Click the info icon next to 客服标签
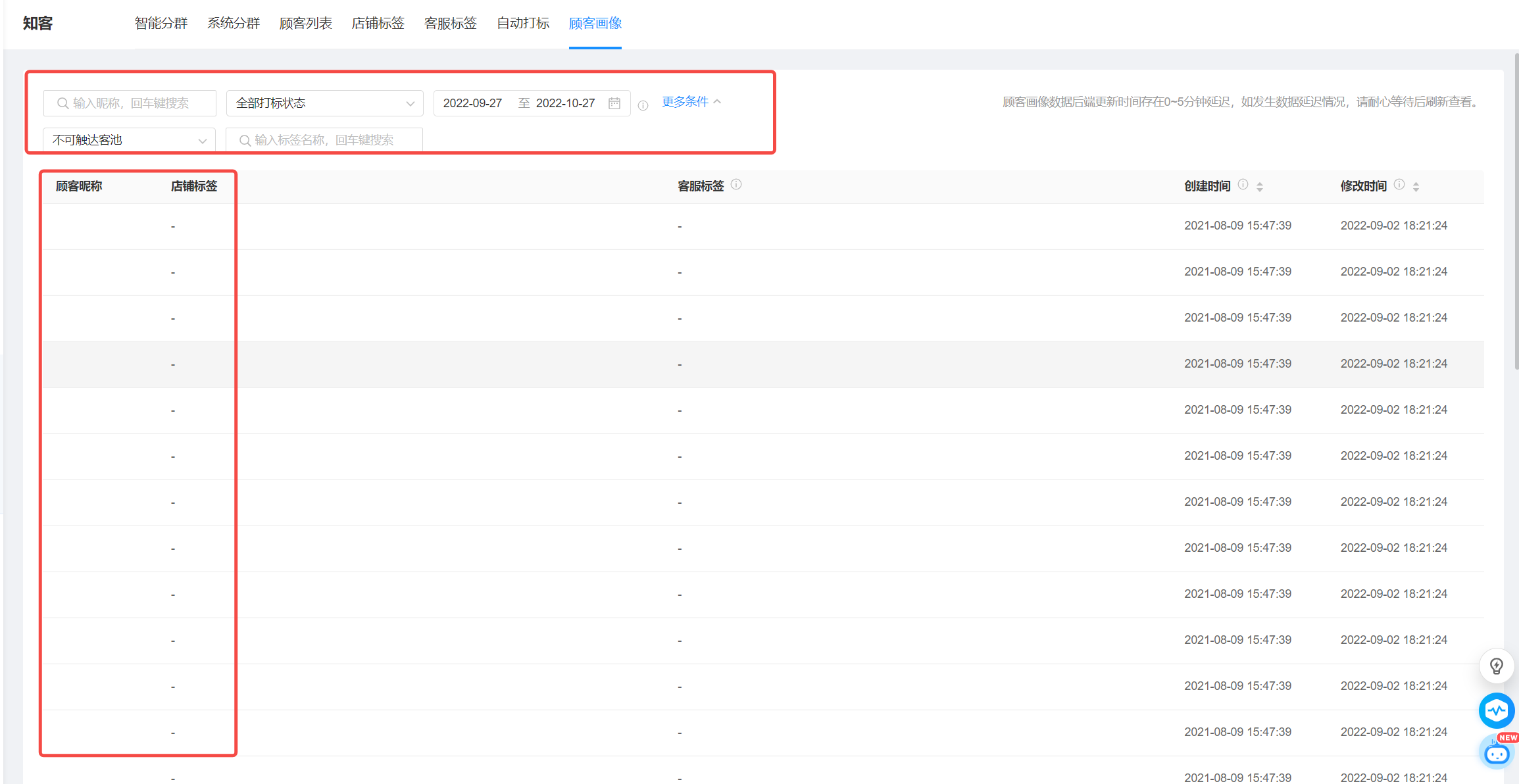Image resolution: width=1519 pixels, height=784 pixels. click(x=736, y=185)
